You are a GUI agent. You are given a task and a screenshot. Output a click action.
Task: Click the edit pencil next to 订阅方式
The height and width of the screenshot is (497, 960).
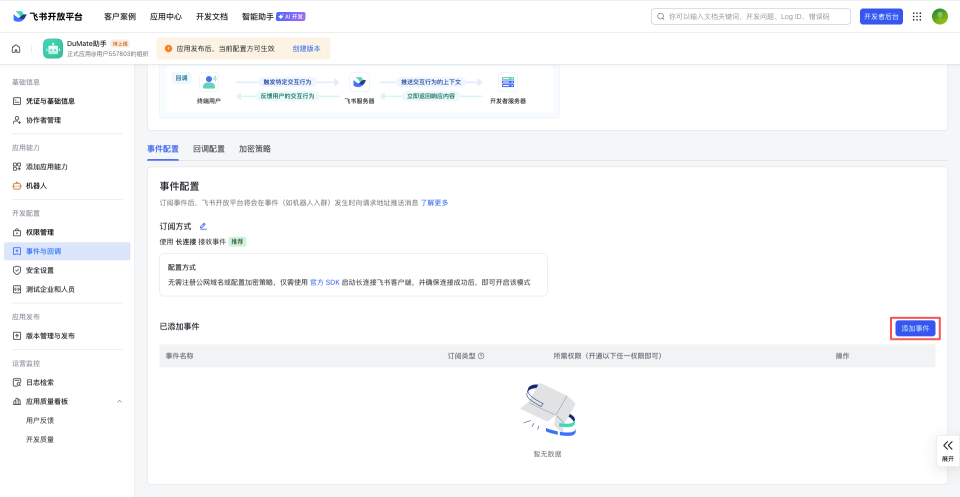click(203, 226)
